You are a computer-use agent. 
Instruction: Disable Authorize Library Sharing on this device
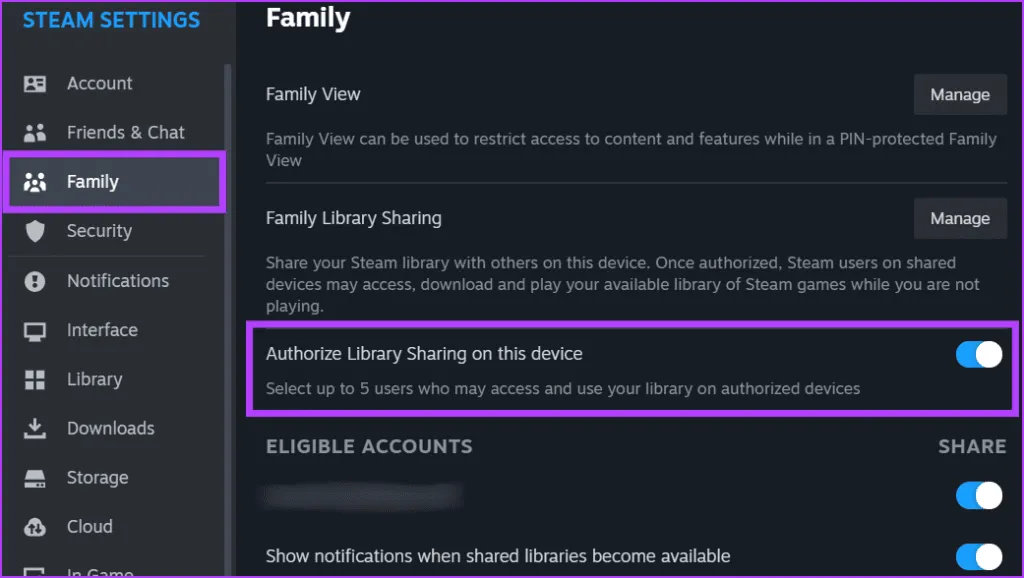[978, 354]
